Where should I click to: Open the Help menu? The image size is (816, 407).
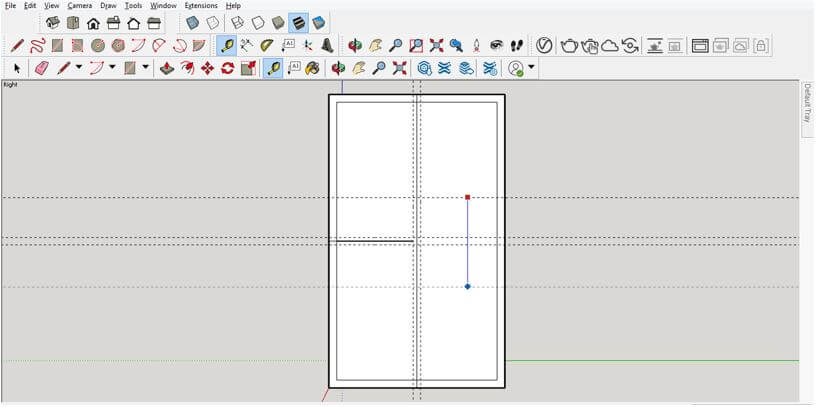coord(233,6)
